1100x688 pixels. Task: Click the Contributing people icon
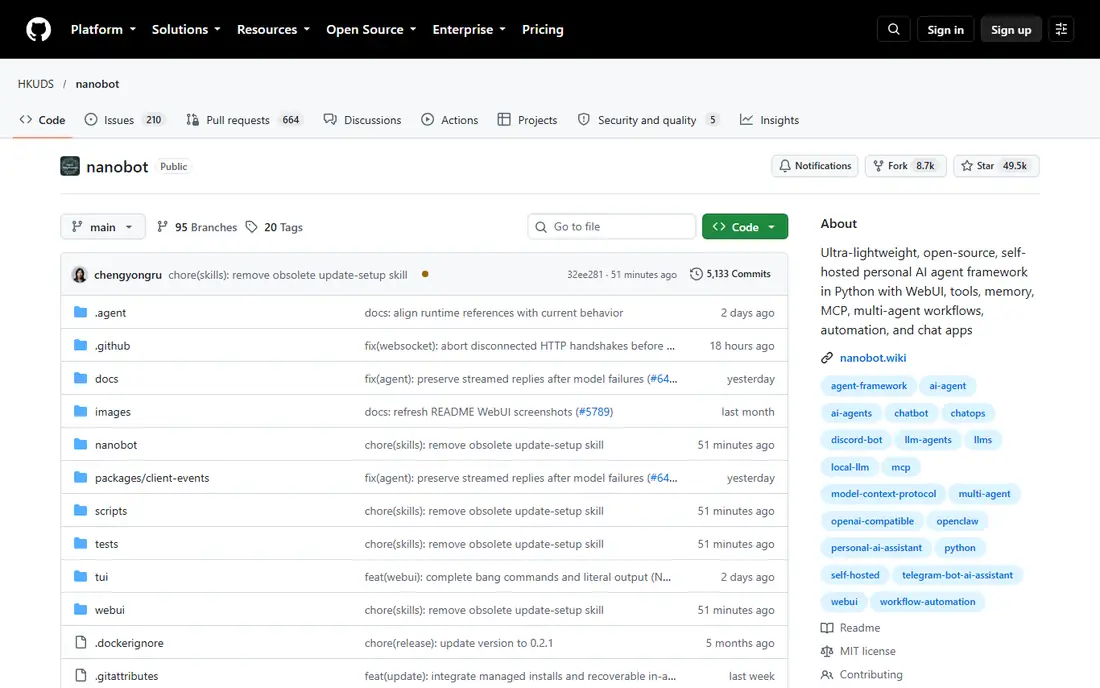point(827,675)
